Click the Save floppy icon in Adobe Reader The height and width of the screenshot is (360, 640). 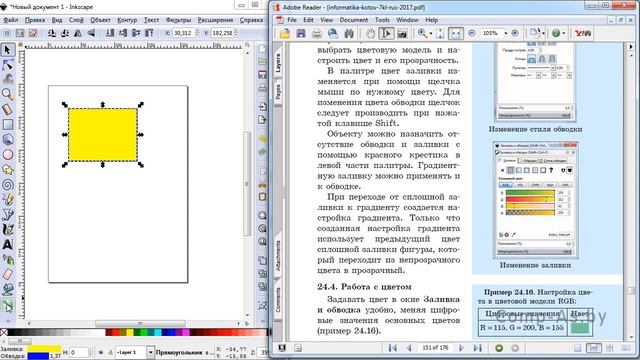click(x=301, y=33)
